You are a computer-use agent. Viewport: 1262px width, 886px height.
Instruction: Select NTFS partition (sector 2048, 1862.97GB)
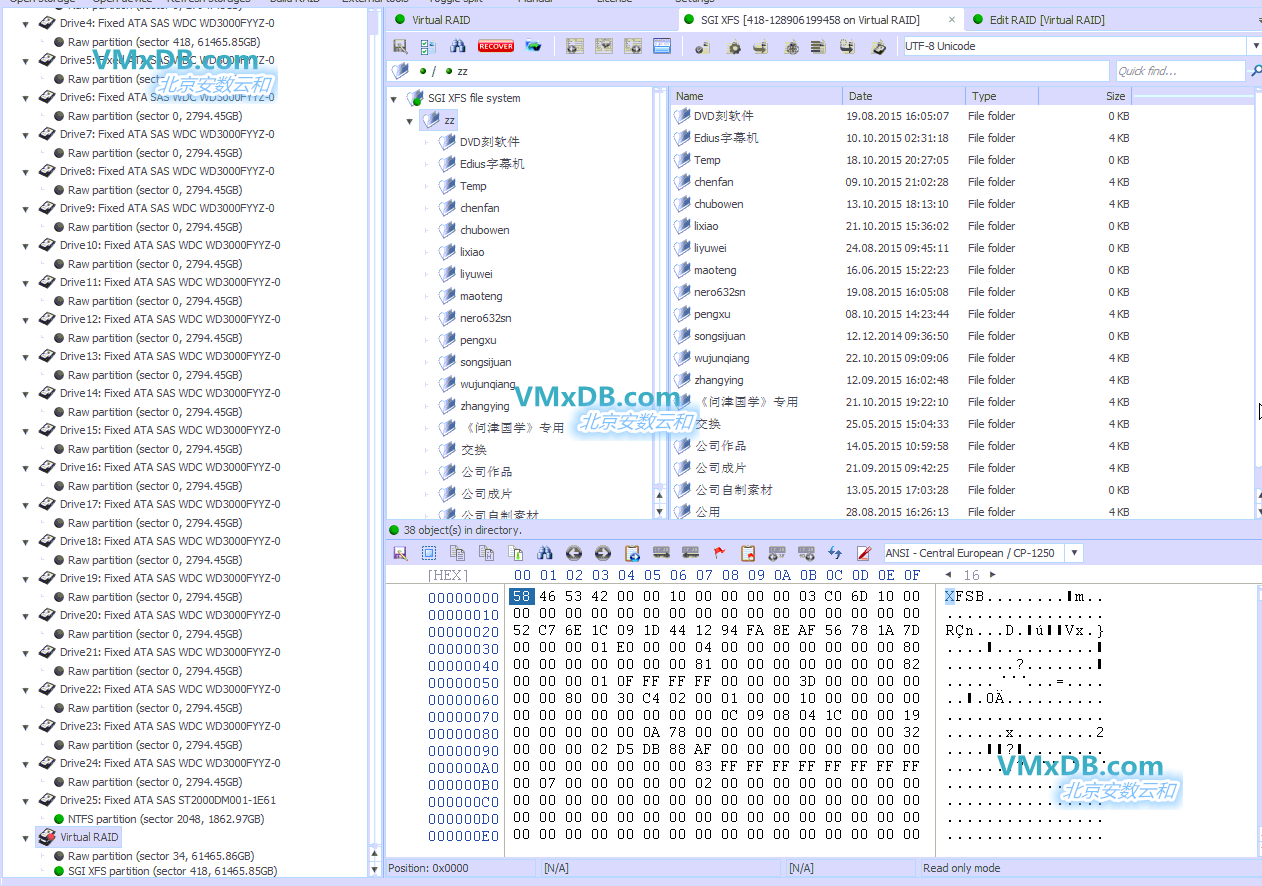pos(166,819)
